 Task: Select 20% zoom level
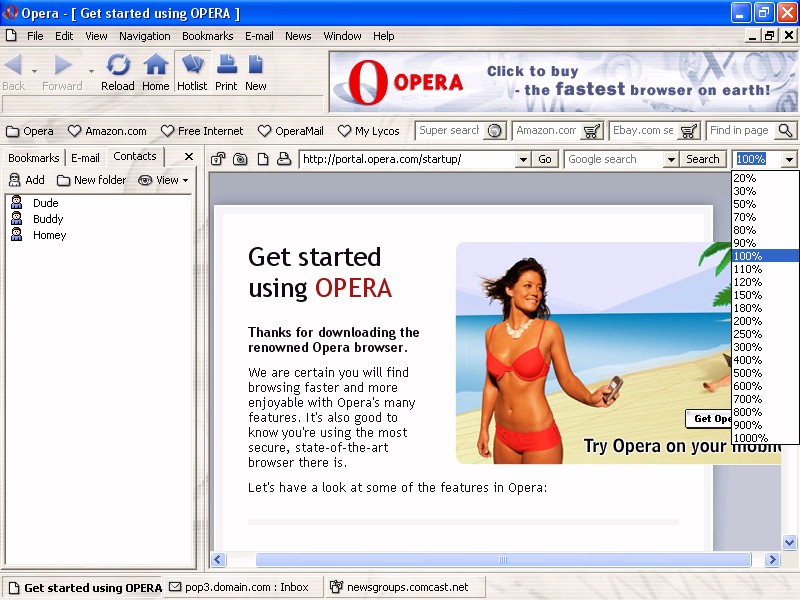(765, 178)
